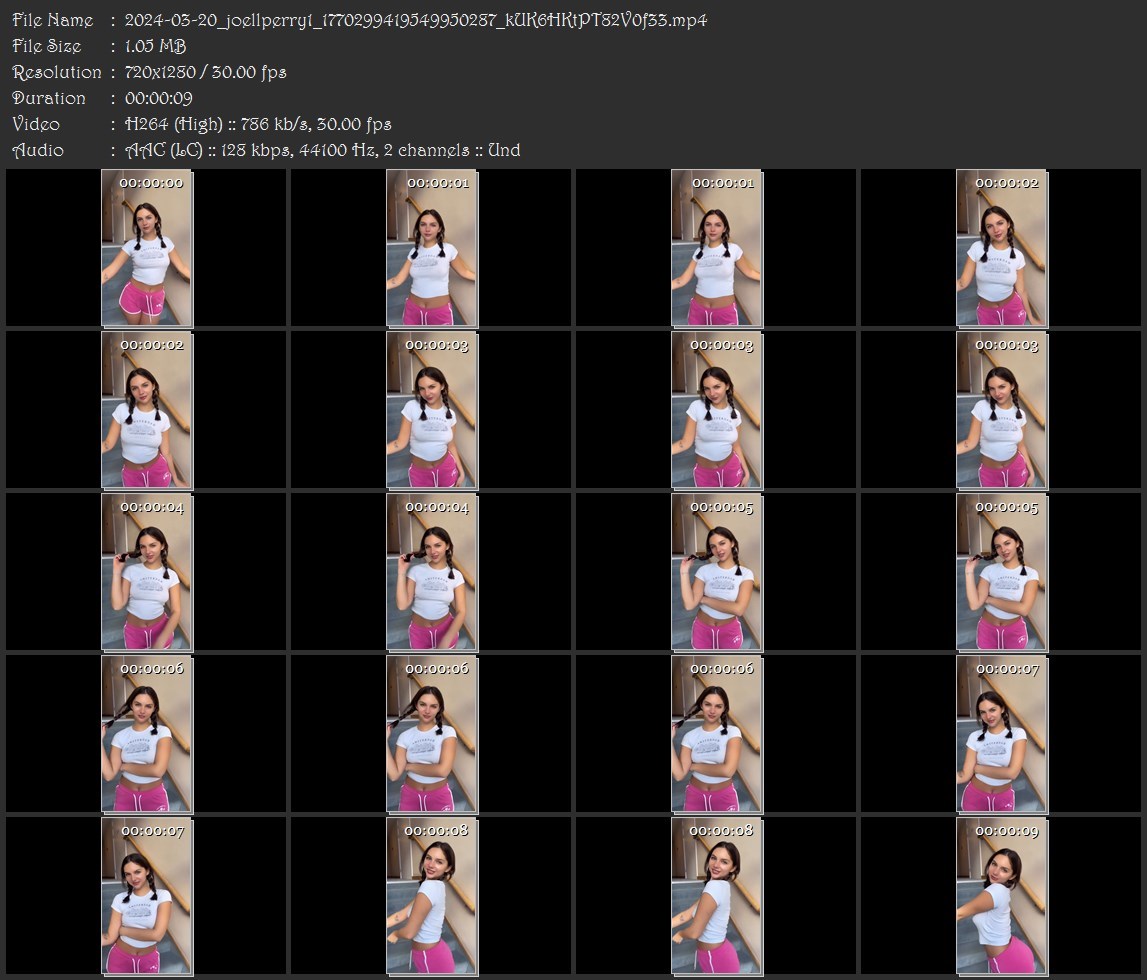Click the first thumbnail stamped 00:00:06
Screen dimensions: 1147x980
[147, 734]
